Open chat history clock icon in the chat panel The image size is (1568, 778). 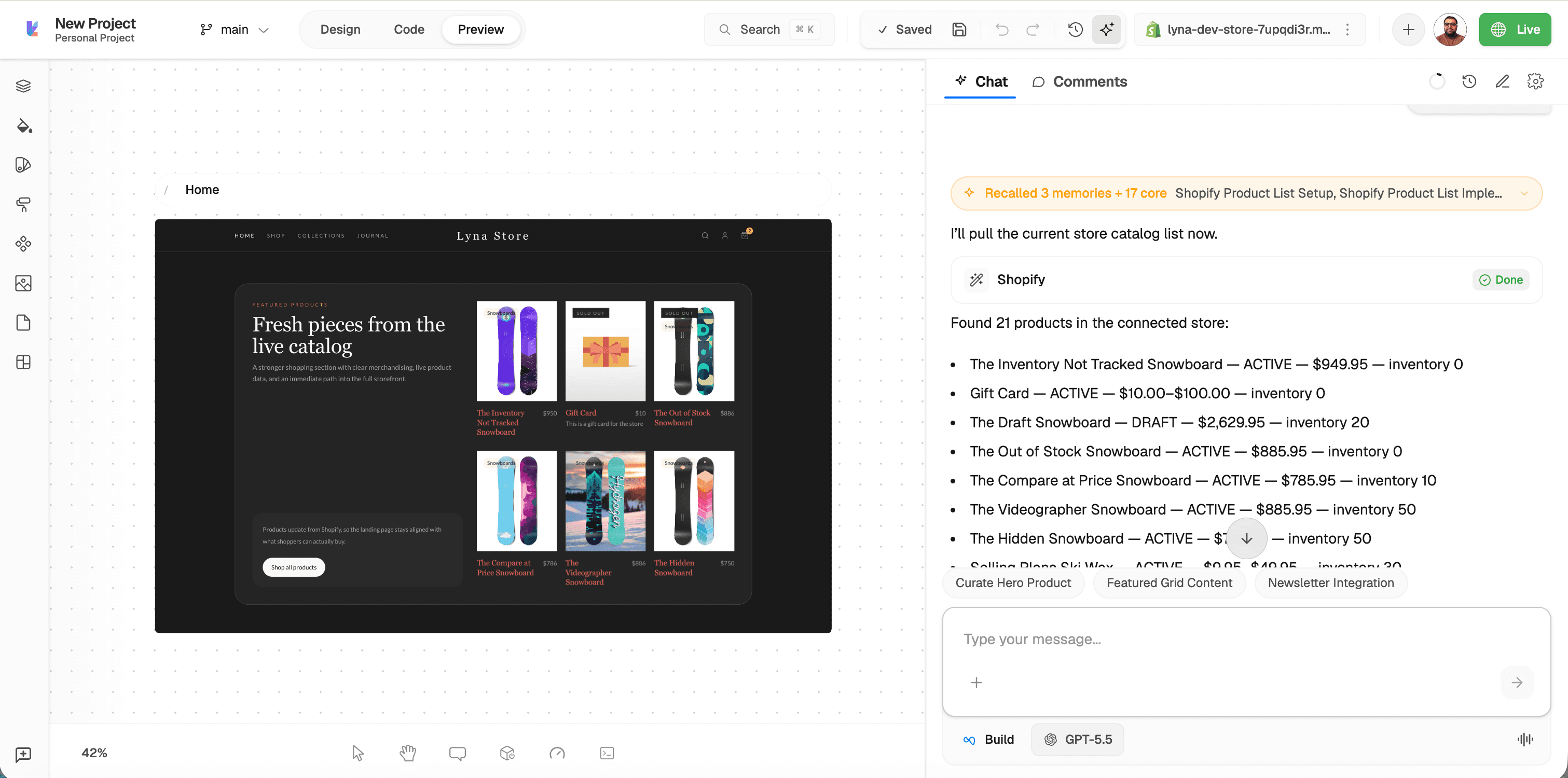pyautogui.click(x=1469, y=81)
